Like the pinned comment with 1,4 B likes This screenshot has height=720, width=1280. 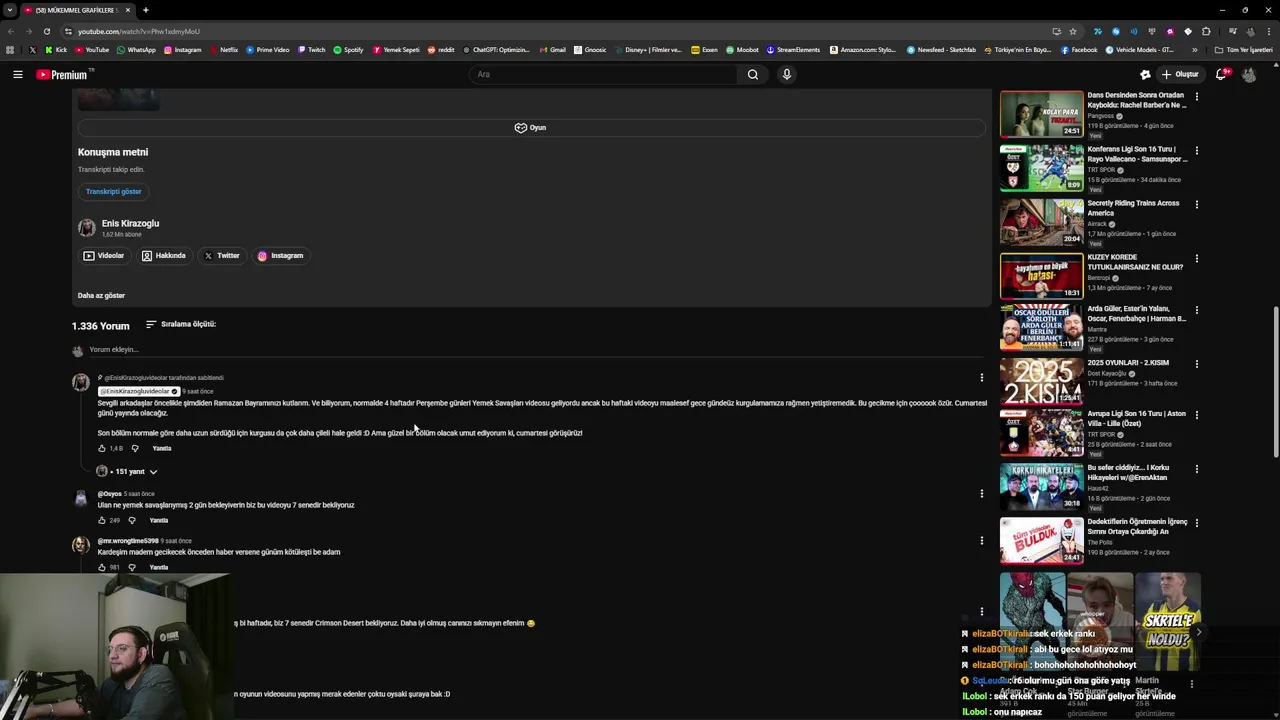[101, 448]
